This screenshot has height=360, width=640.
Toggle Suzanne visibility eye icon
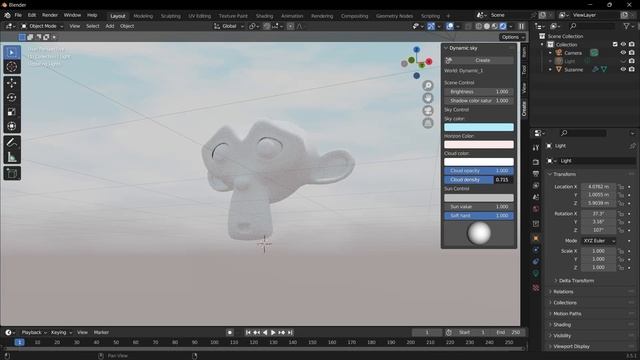tap(623, 69)
